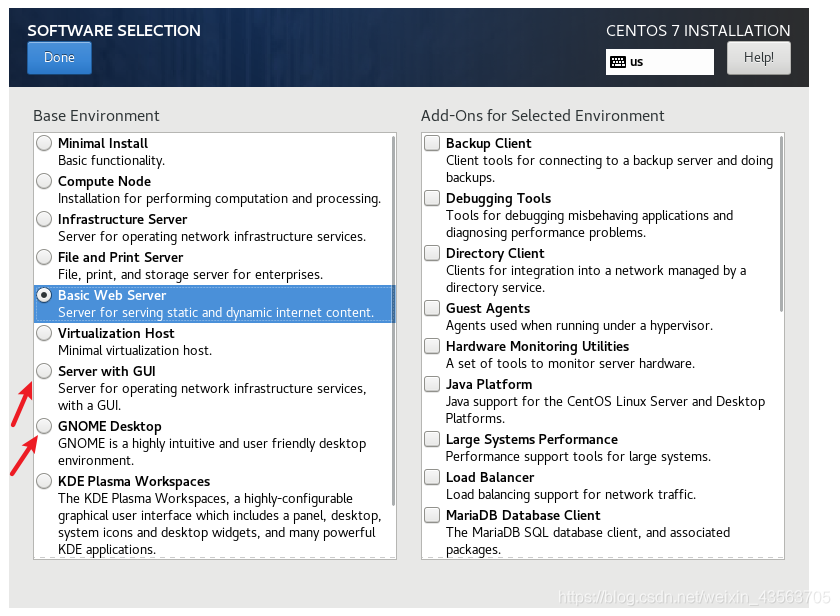The image size is (840, 616).
Task: Click 'Agents used when running under a hypervisor.'
Action: 579,326
